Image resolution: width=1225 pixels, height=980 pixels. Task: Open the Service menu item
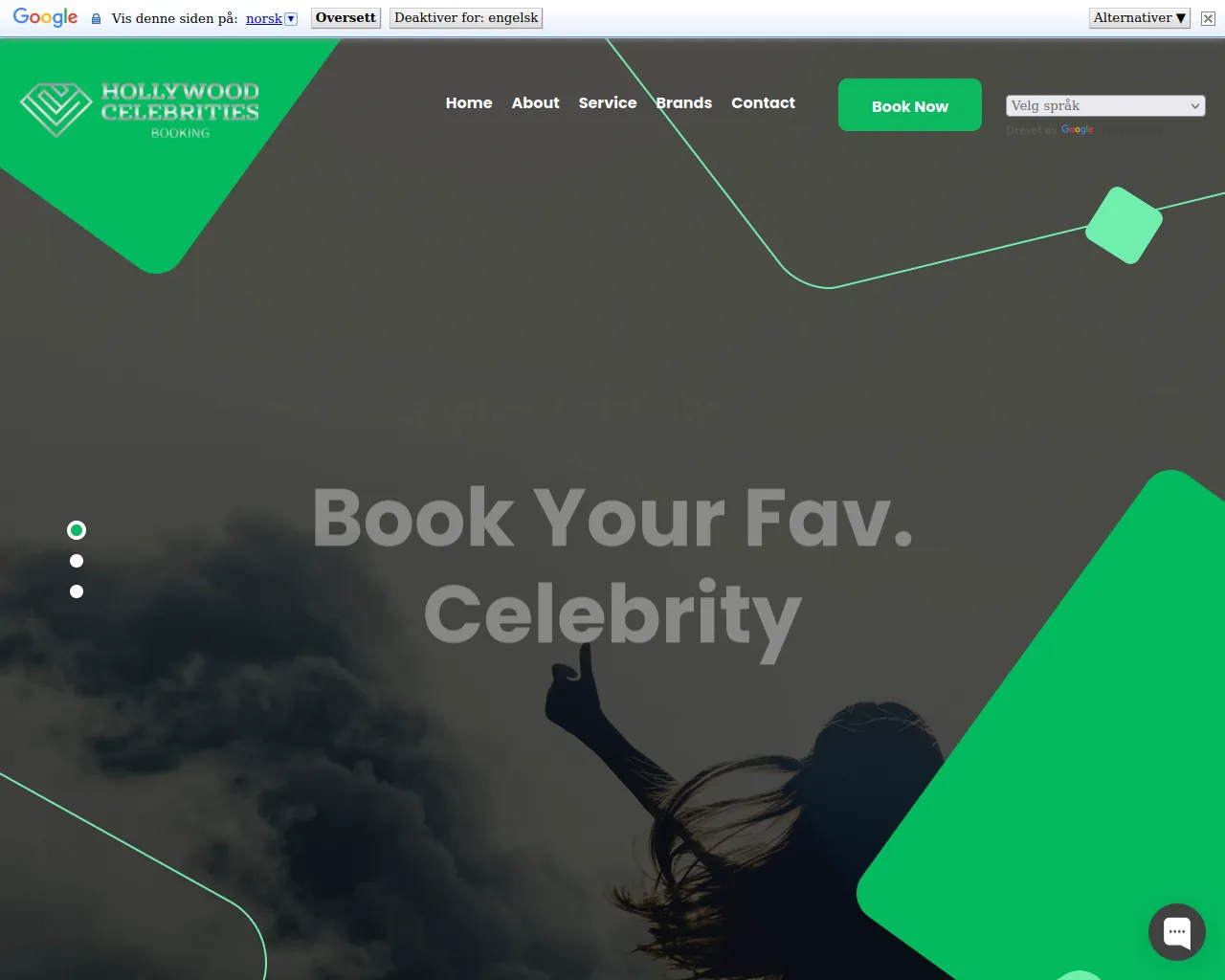coord(607,102)
